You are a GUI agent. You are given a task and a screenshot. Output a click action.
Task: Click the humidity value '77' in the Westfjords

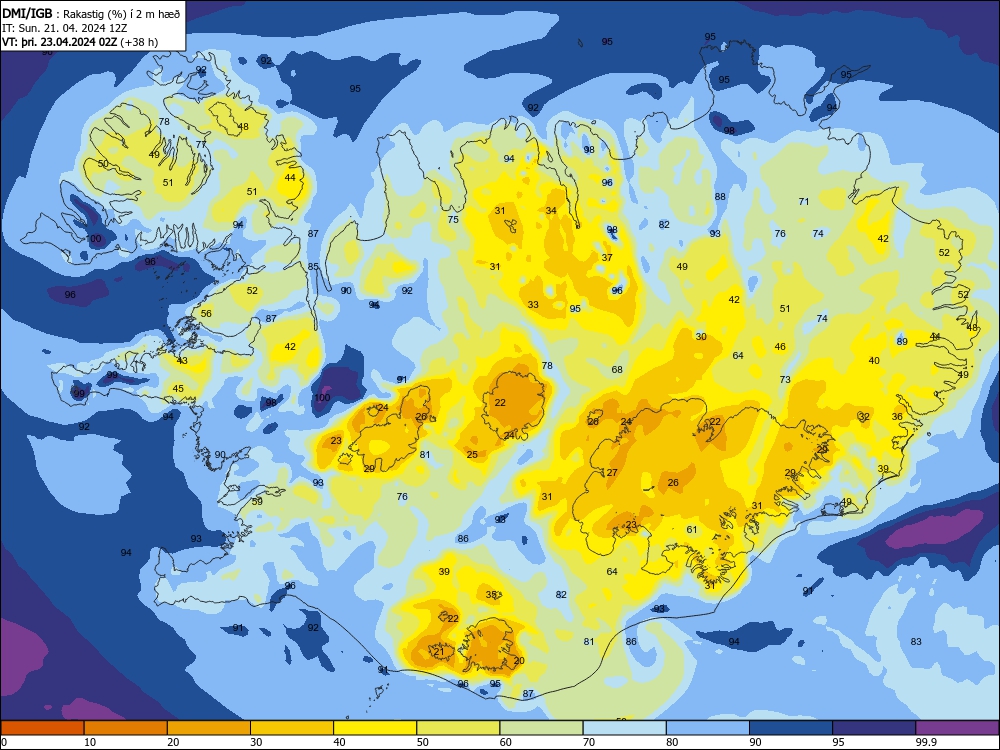point(201,144)
